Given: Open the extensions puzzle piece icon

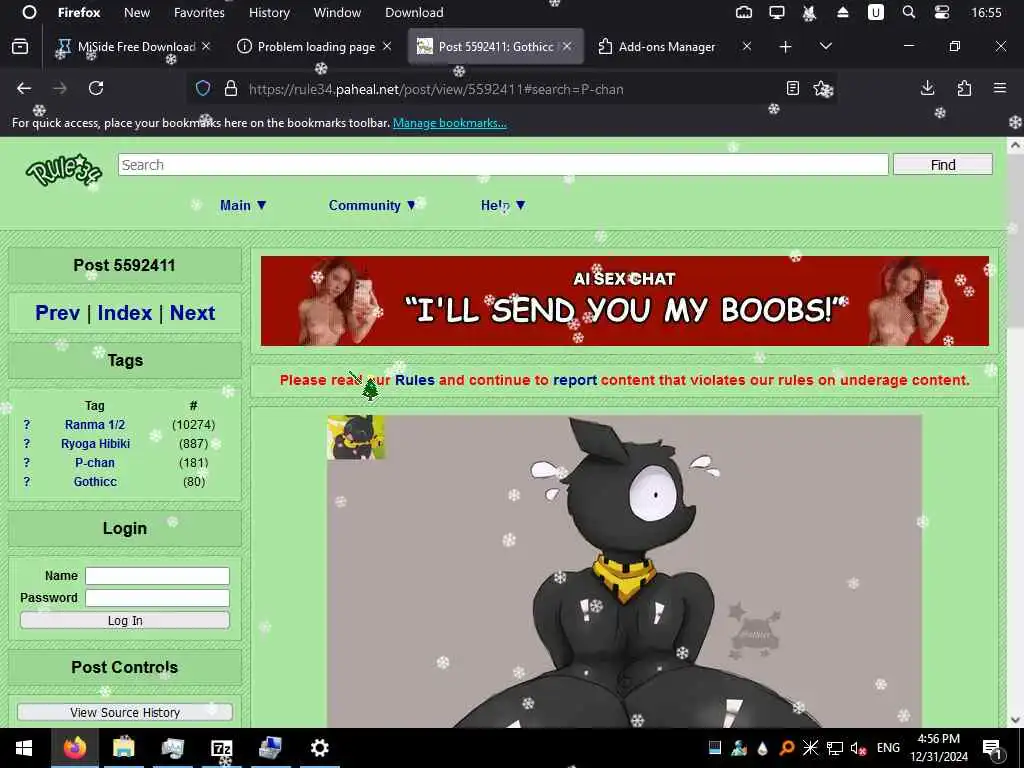Looking at the screenshot, I should (964, 88).
